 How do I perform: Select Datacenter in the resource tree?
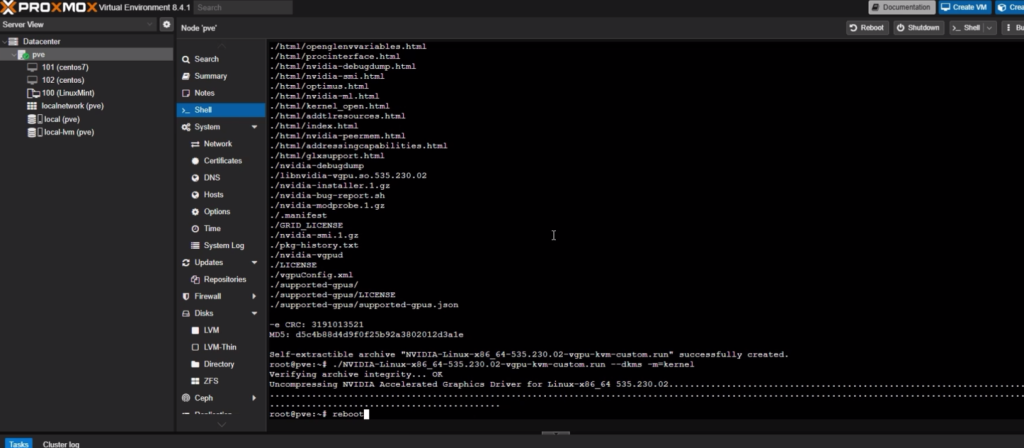click(41, 41)
